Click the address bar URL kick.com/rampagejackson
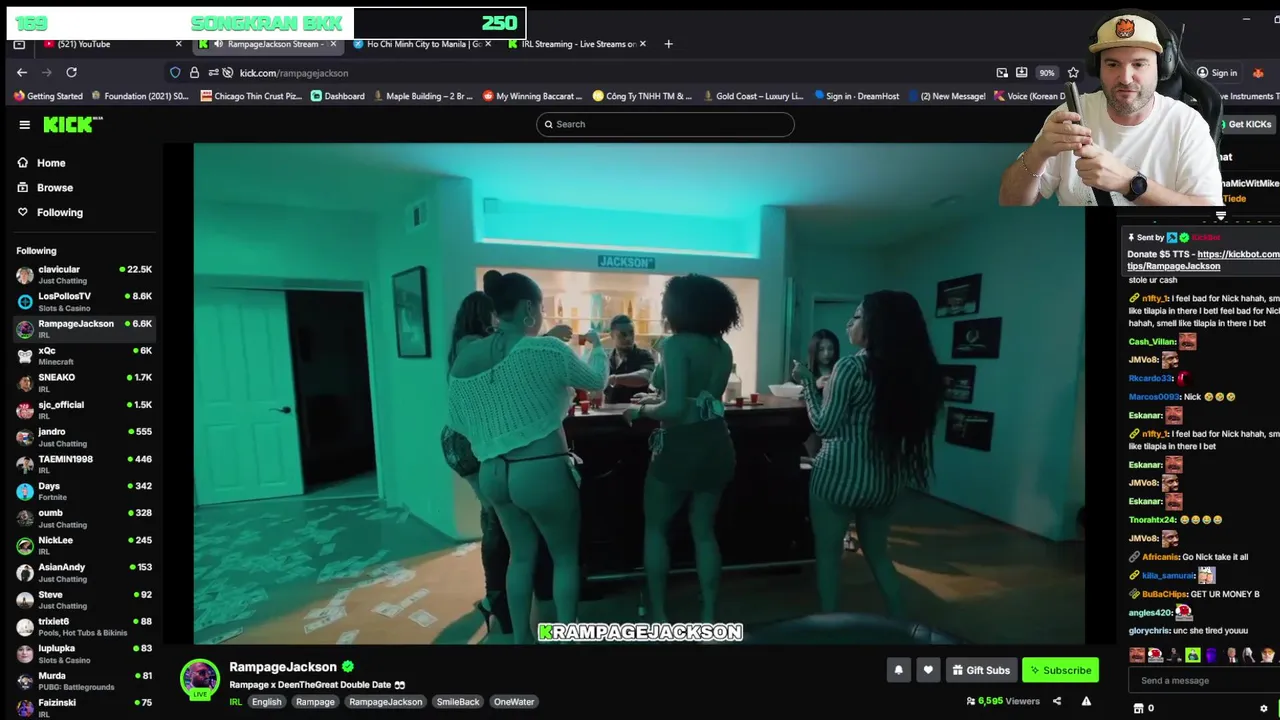This screenshot has width=1280, height=720. point(294,73)
